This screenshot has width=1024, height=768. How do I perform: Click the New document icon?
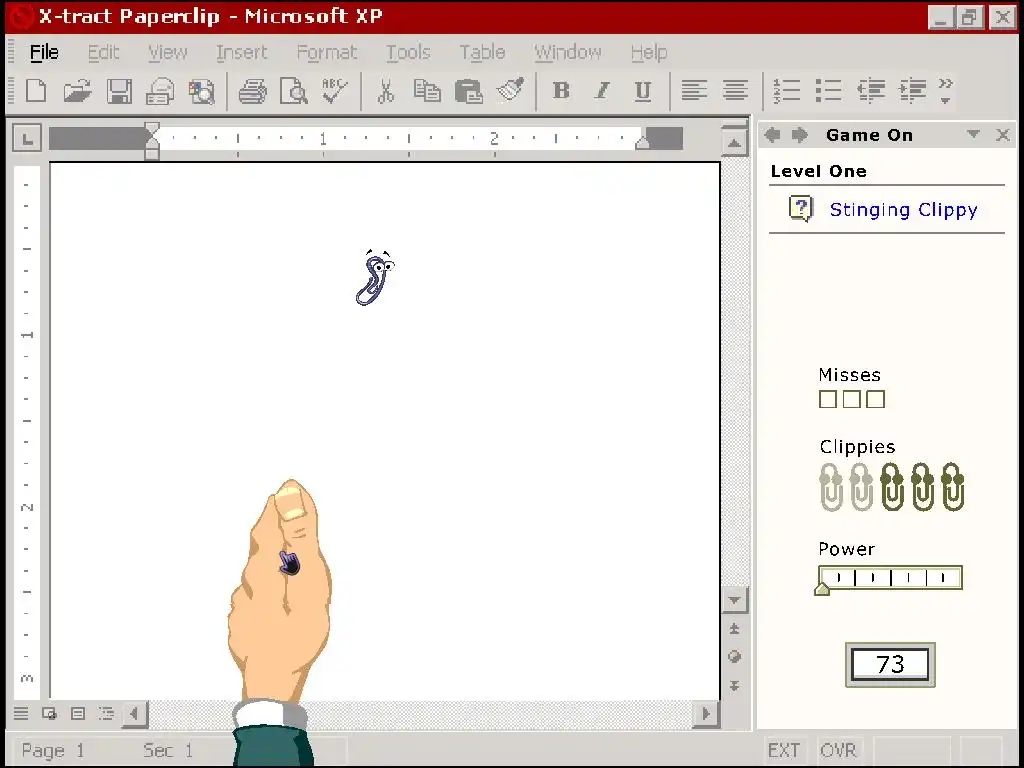click(36, 90)
